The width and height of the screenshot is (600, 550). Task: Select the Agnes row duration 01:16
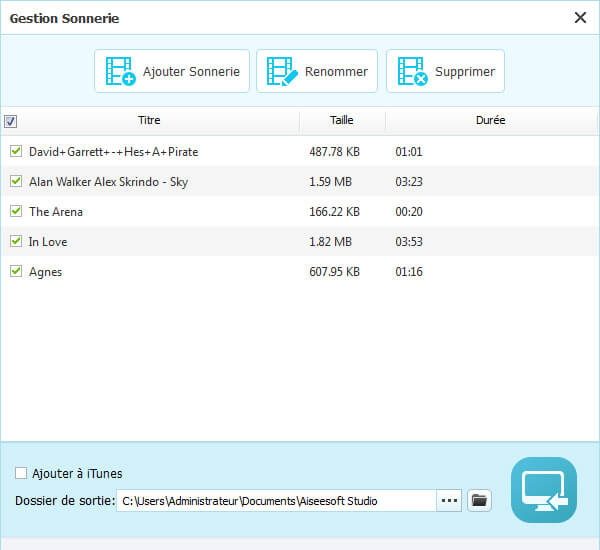tap(409, 272)
